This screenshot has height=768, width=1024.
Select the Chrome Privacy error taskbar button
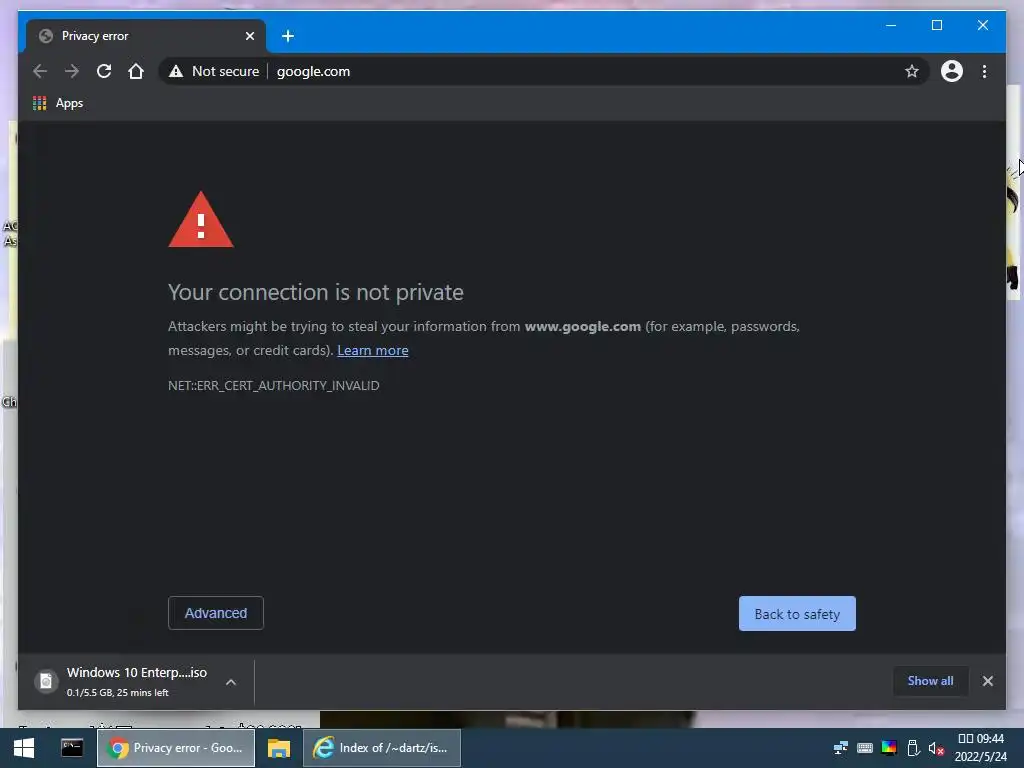176,748
